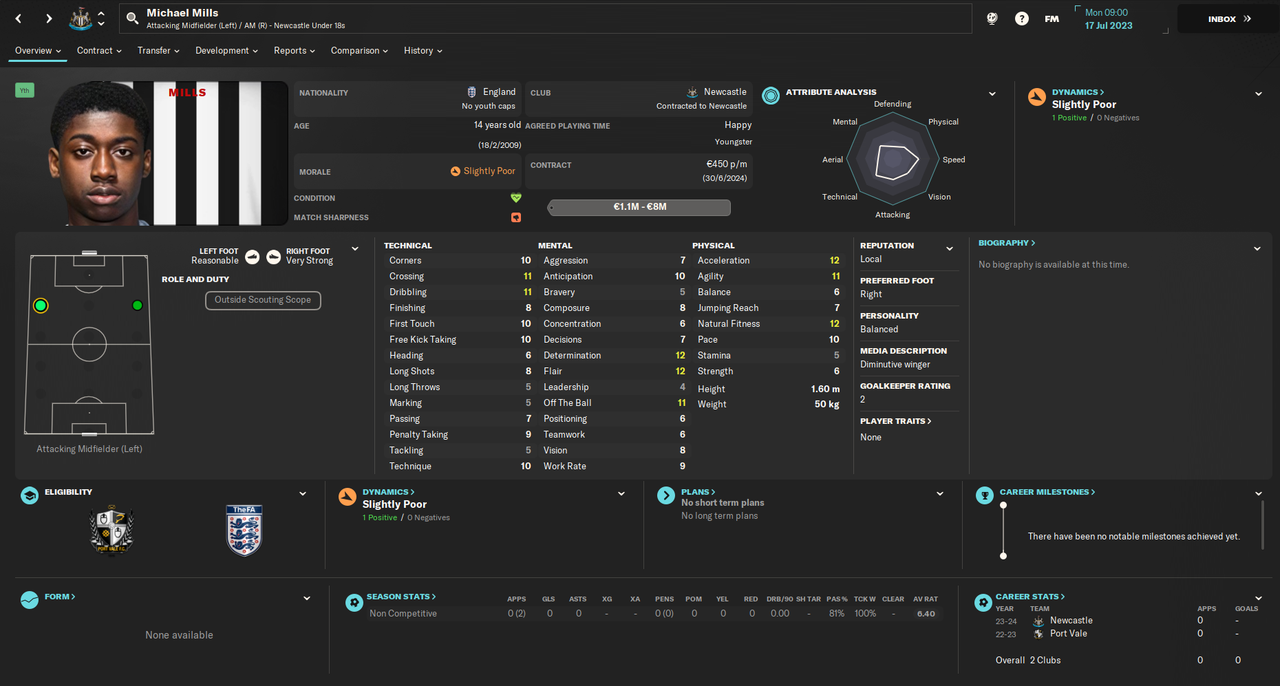The width and height of the screenshot is (1280, 686).
Task: Click the FM menu icon
Action: pos(1051,19)
